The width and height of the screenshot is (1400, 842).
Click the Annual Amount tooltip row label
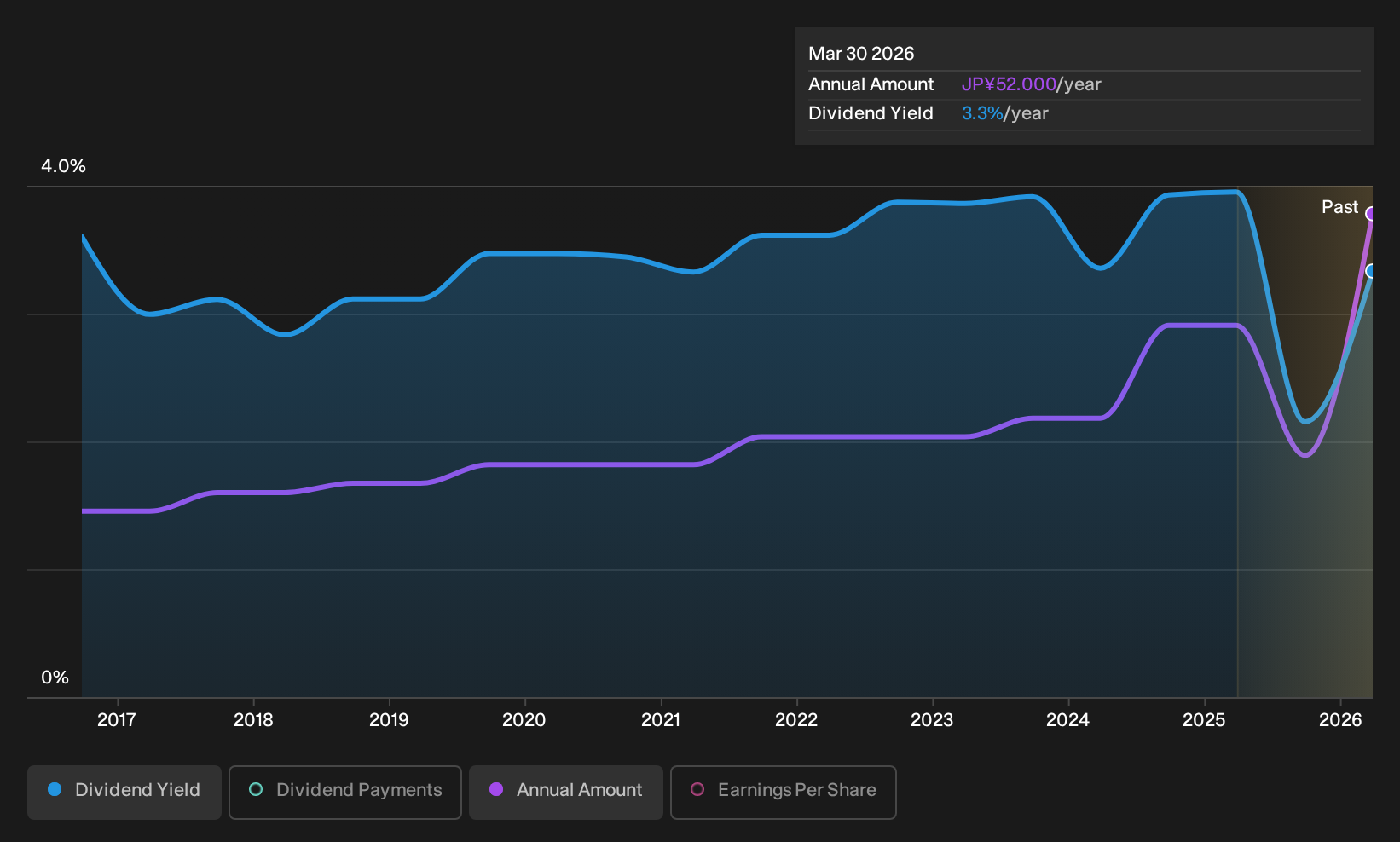[871, 84]
